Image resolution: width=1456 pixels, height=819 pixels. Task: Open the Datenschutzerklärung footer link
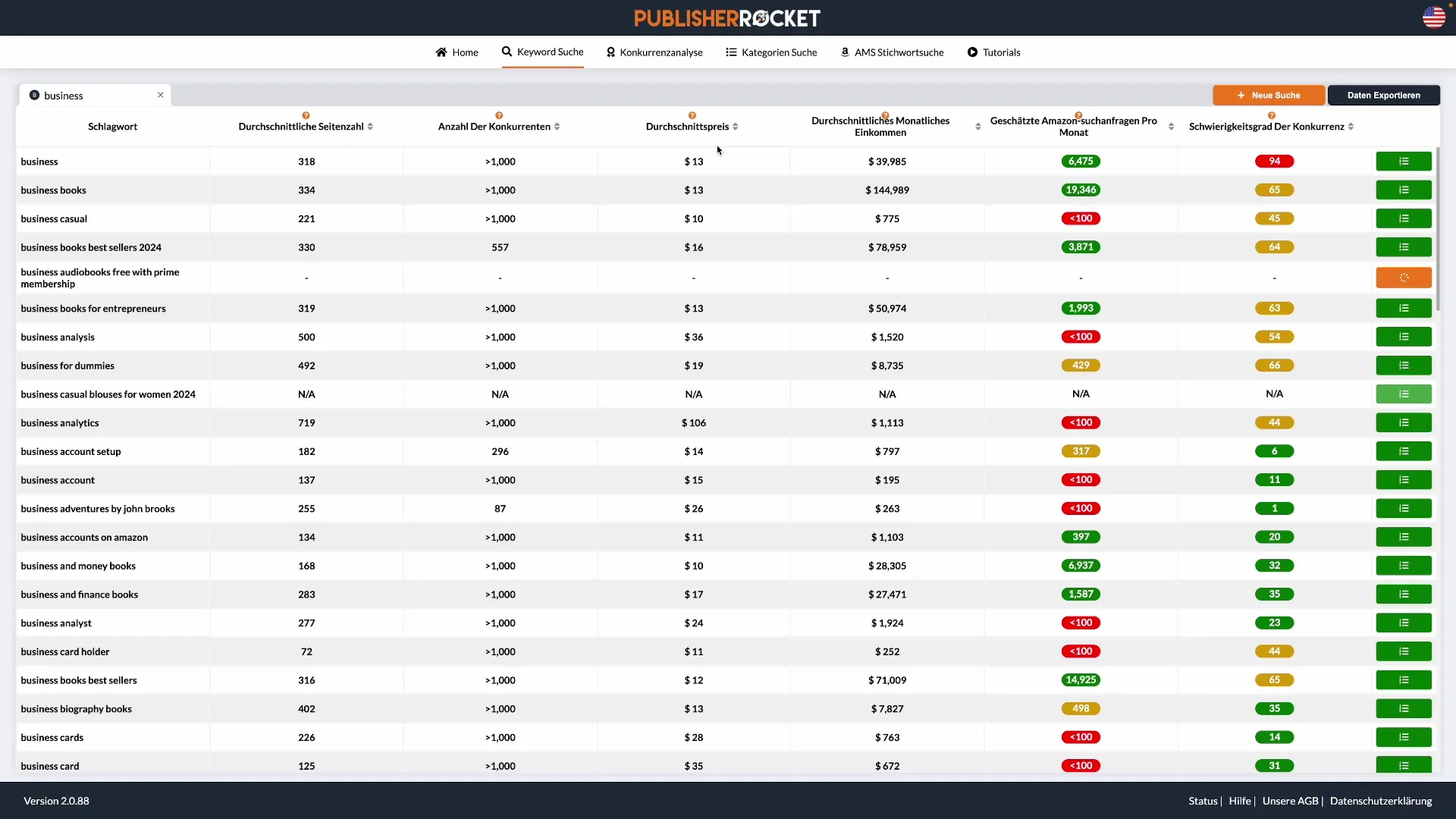[x=1380, y=801]
